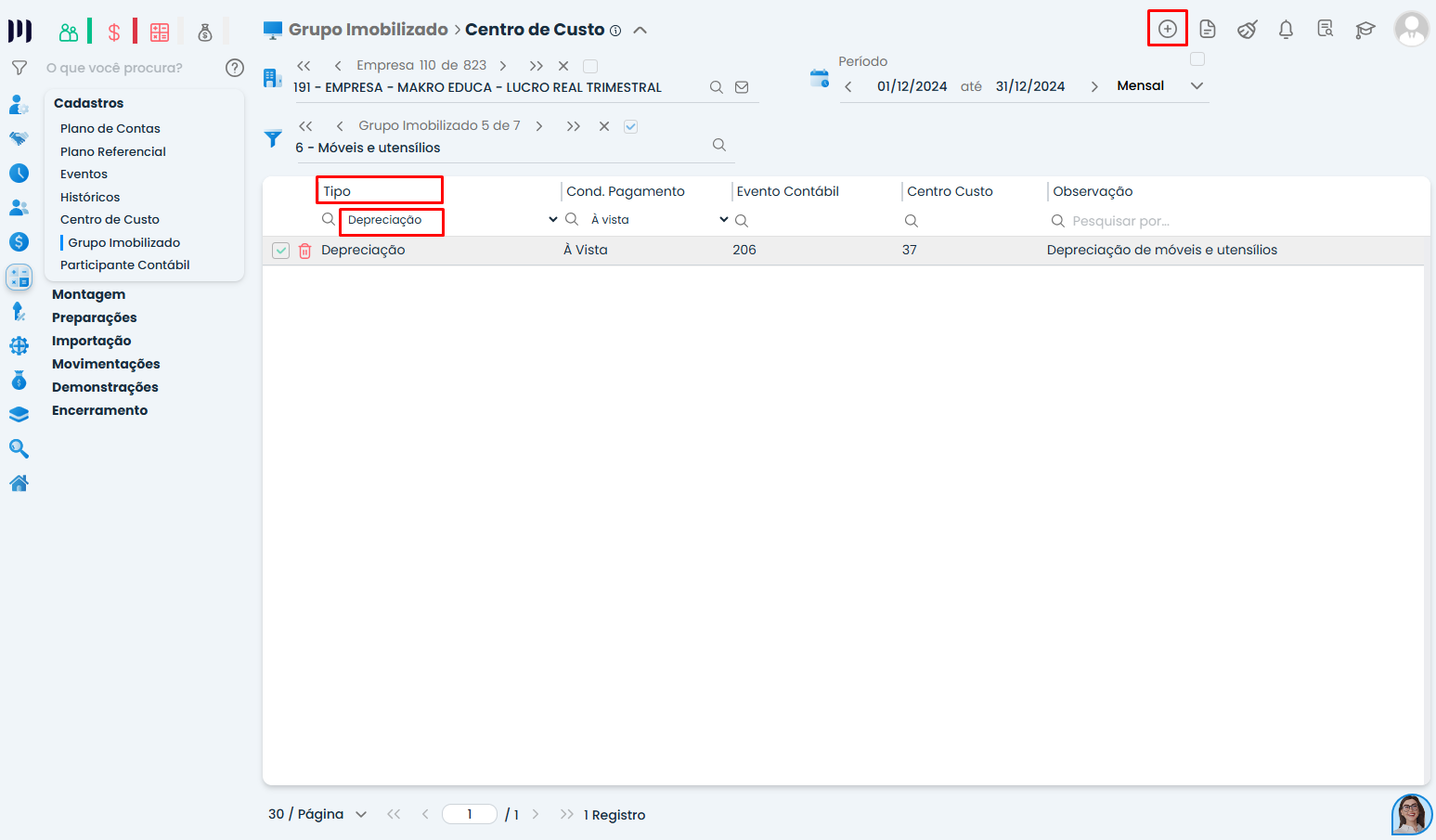Screen dimensions: 1436x840
Task: Delete the Depreciação row with trash icon
Action: point(304,251)
